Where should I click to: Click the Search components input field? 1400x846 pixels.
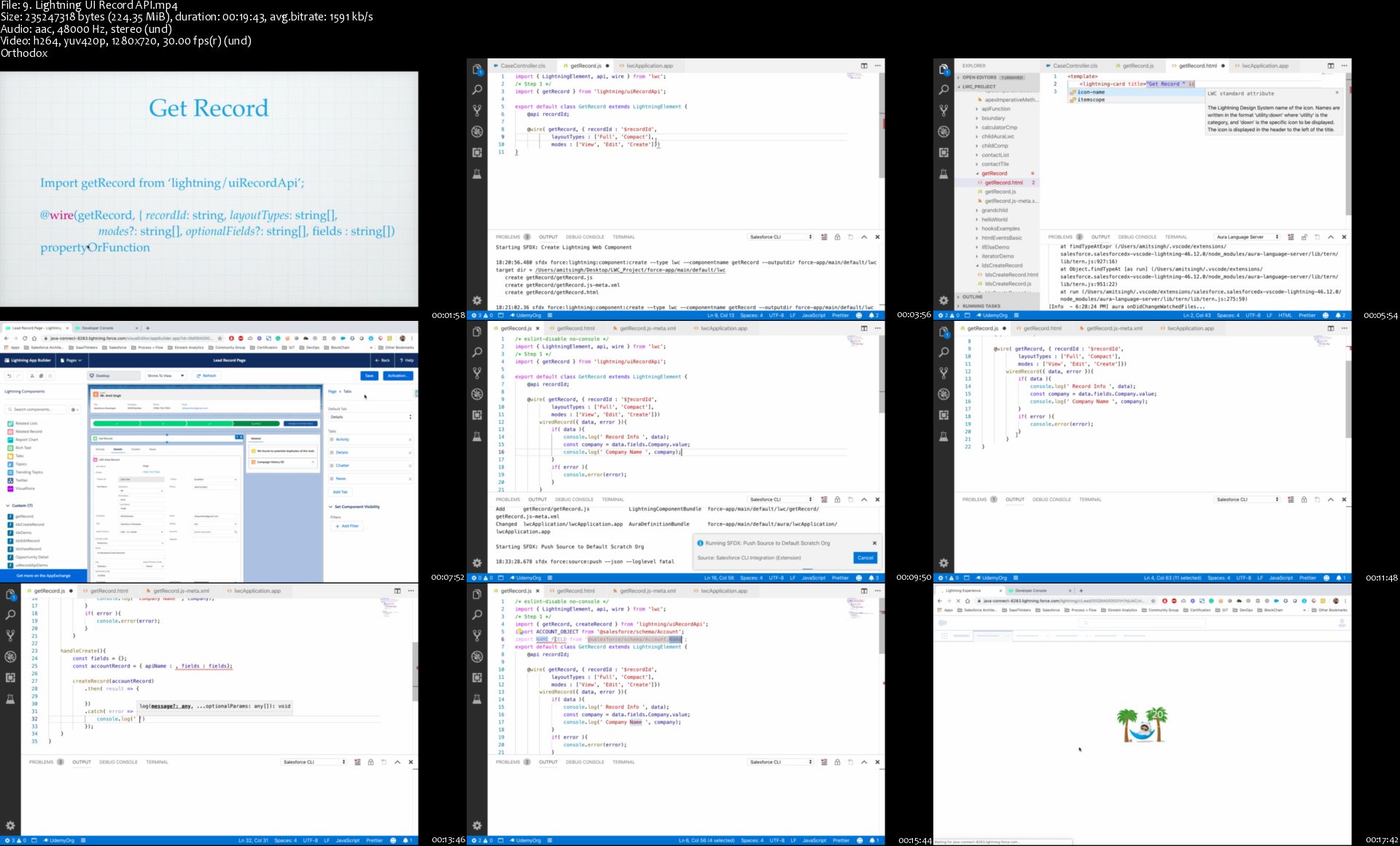click(36, 409)
